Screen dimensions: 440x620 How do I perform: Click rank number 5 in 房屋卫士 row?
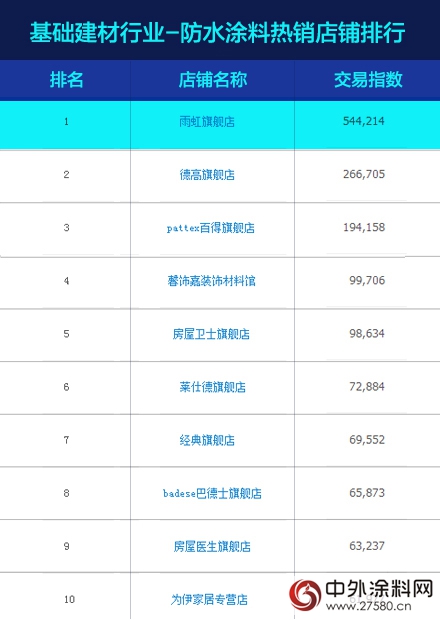click(66, 334)
